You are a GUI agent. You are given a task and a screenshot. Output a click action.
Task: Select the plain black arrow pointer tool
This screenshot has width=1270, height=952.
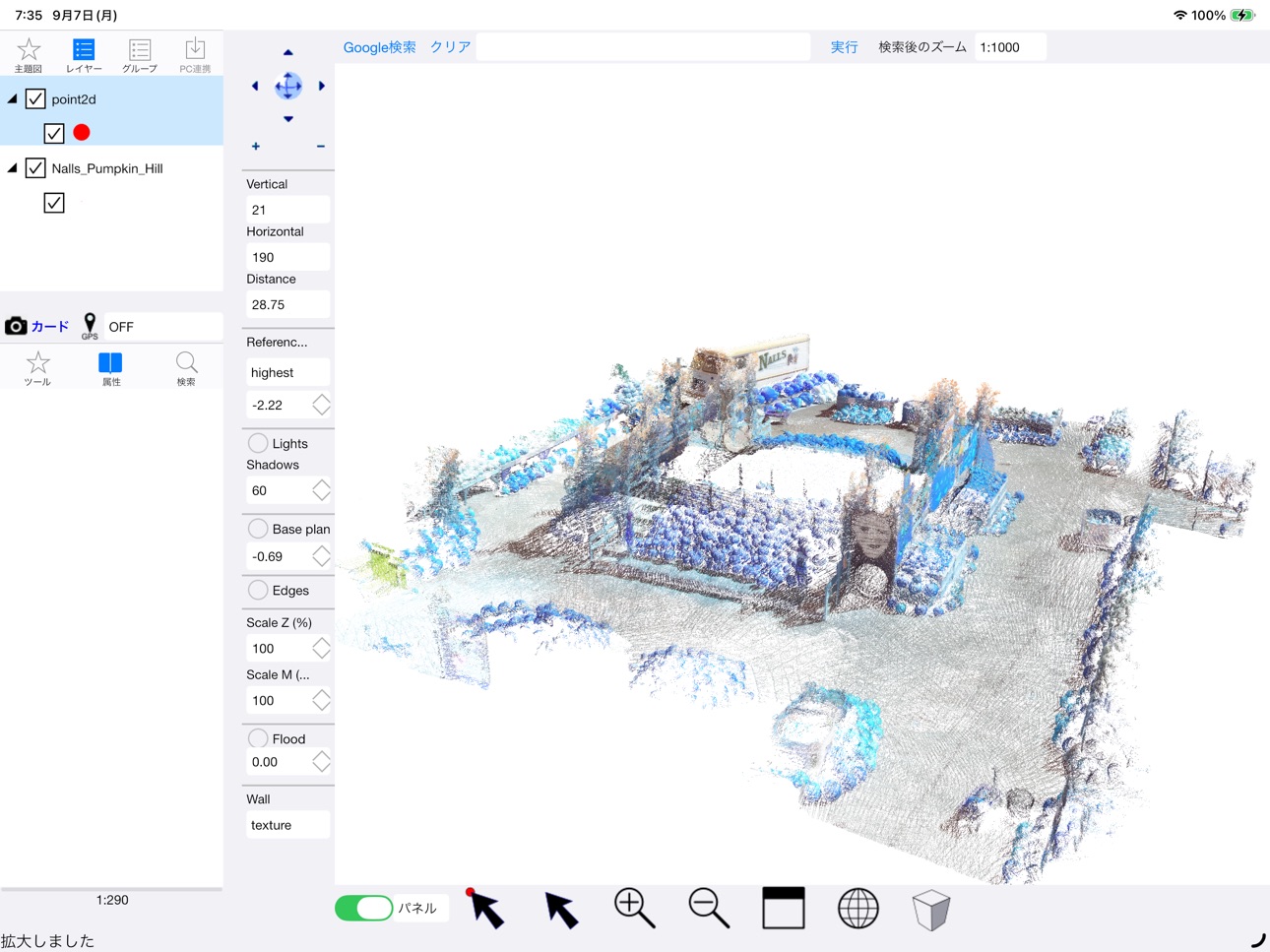tap(561, 910)
